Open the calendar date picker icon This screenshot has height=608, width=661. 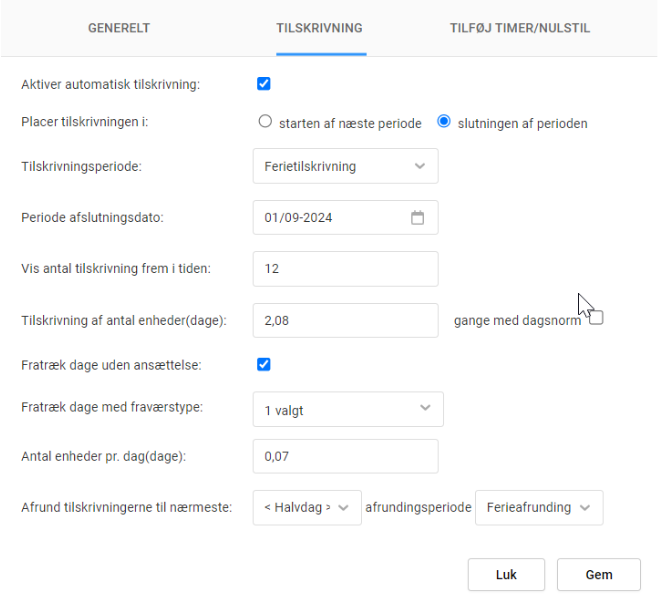tap(418, 218)
